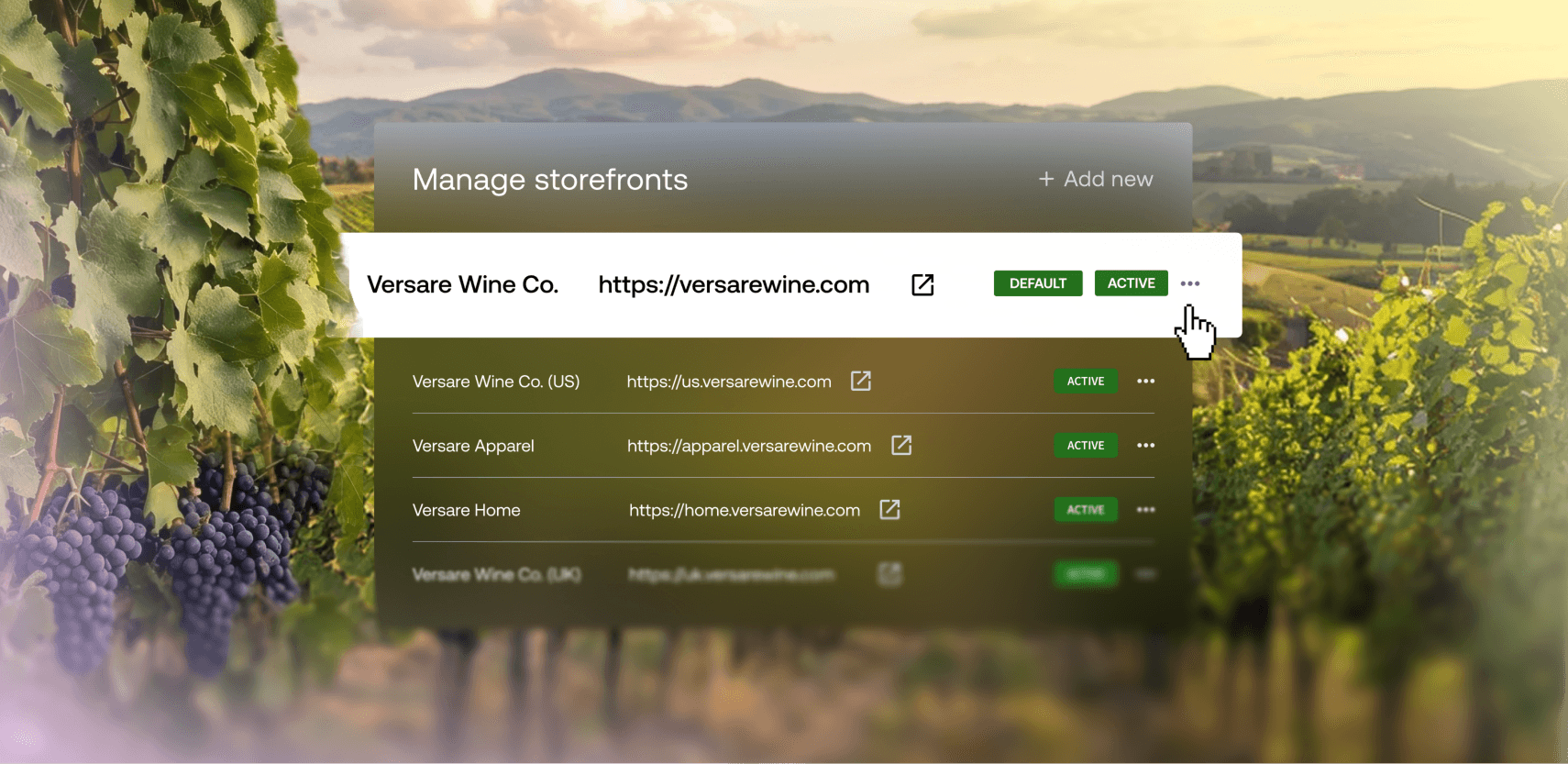This screenshot has height=764, width=1568.
Task: Open apparel.versarewine.com external link icon
Action: [x=901, y=445]
